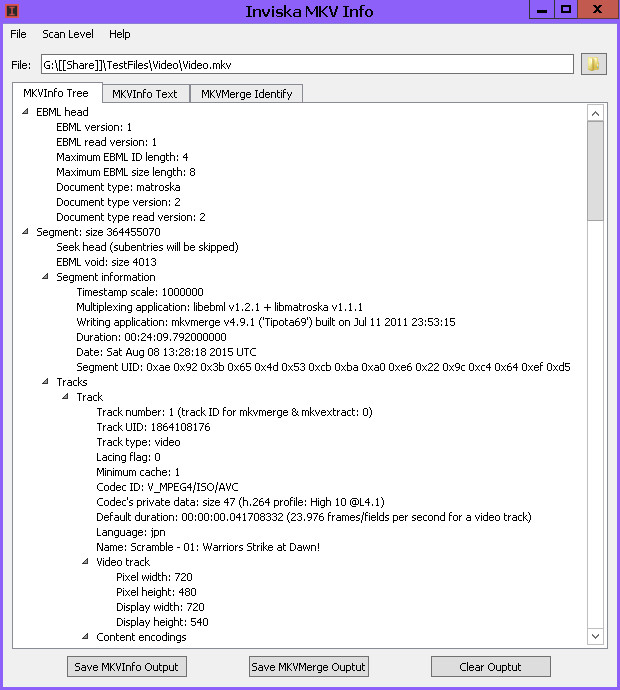Minimize the Inviska MKV Info window

coord(542,10)
